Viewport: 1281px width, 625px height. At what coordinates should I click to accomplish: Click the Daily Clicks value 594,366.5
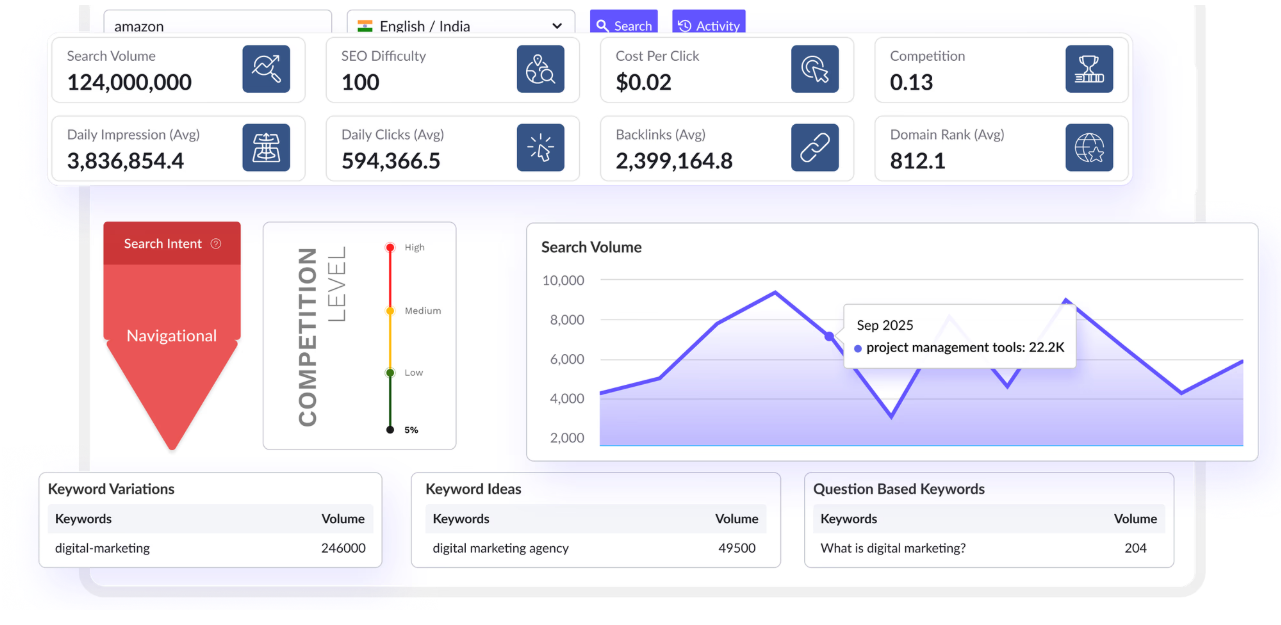pos(391,161)
